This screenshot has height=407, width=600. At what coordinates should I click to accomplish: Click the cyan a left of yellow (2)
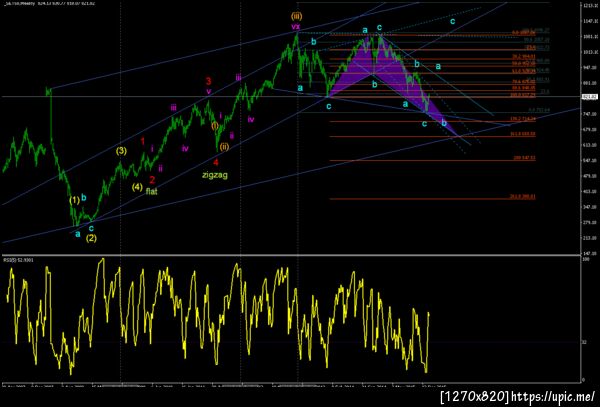point(78,234)
